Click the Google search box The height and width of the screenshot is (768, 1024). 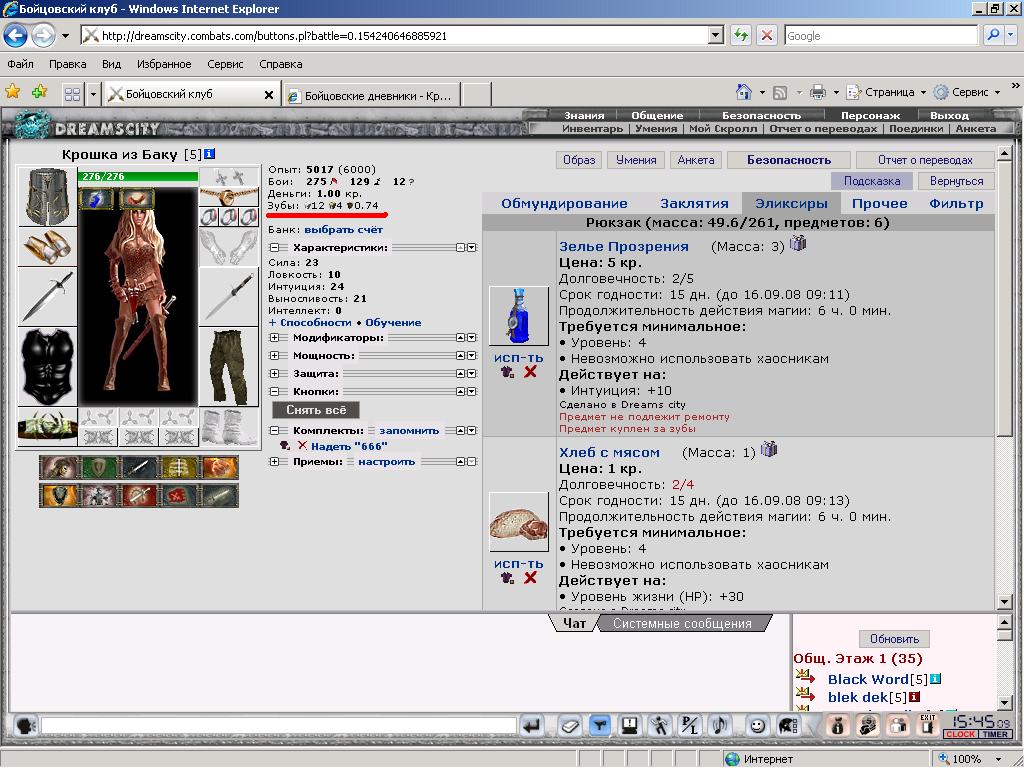881,35
